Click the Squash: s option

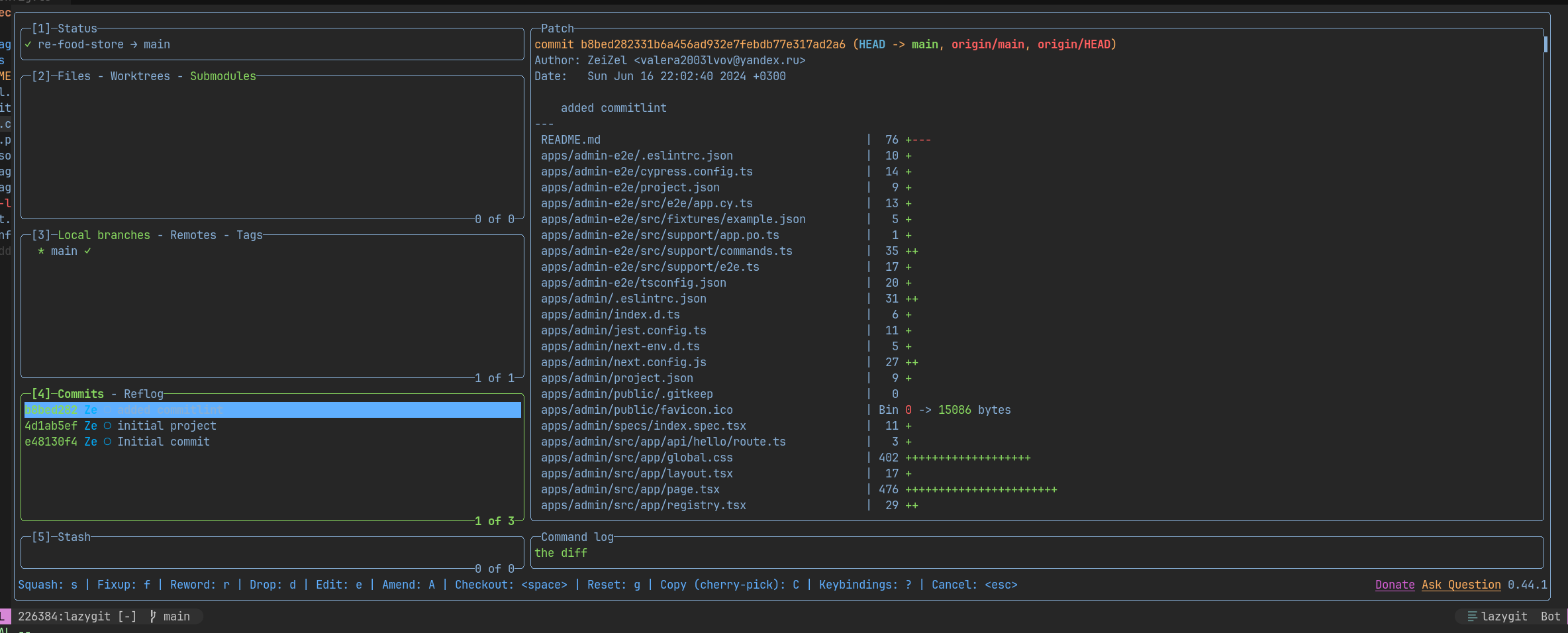click(48, 585)
